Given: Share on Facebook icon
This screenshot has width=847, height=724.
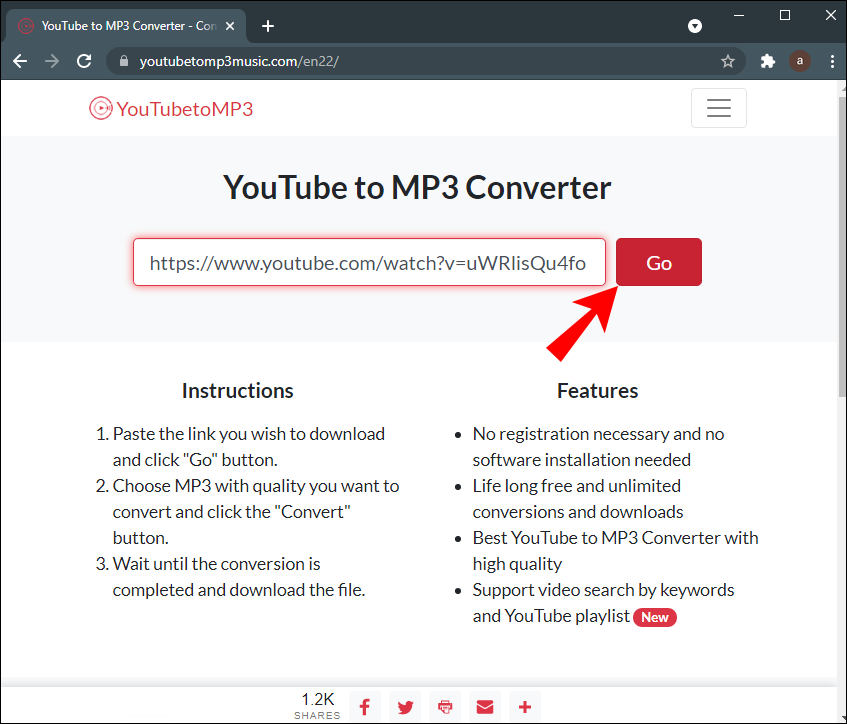Looking at the screenshot, I should coord(365,707).
